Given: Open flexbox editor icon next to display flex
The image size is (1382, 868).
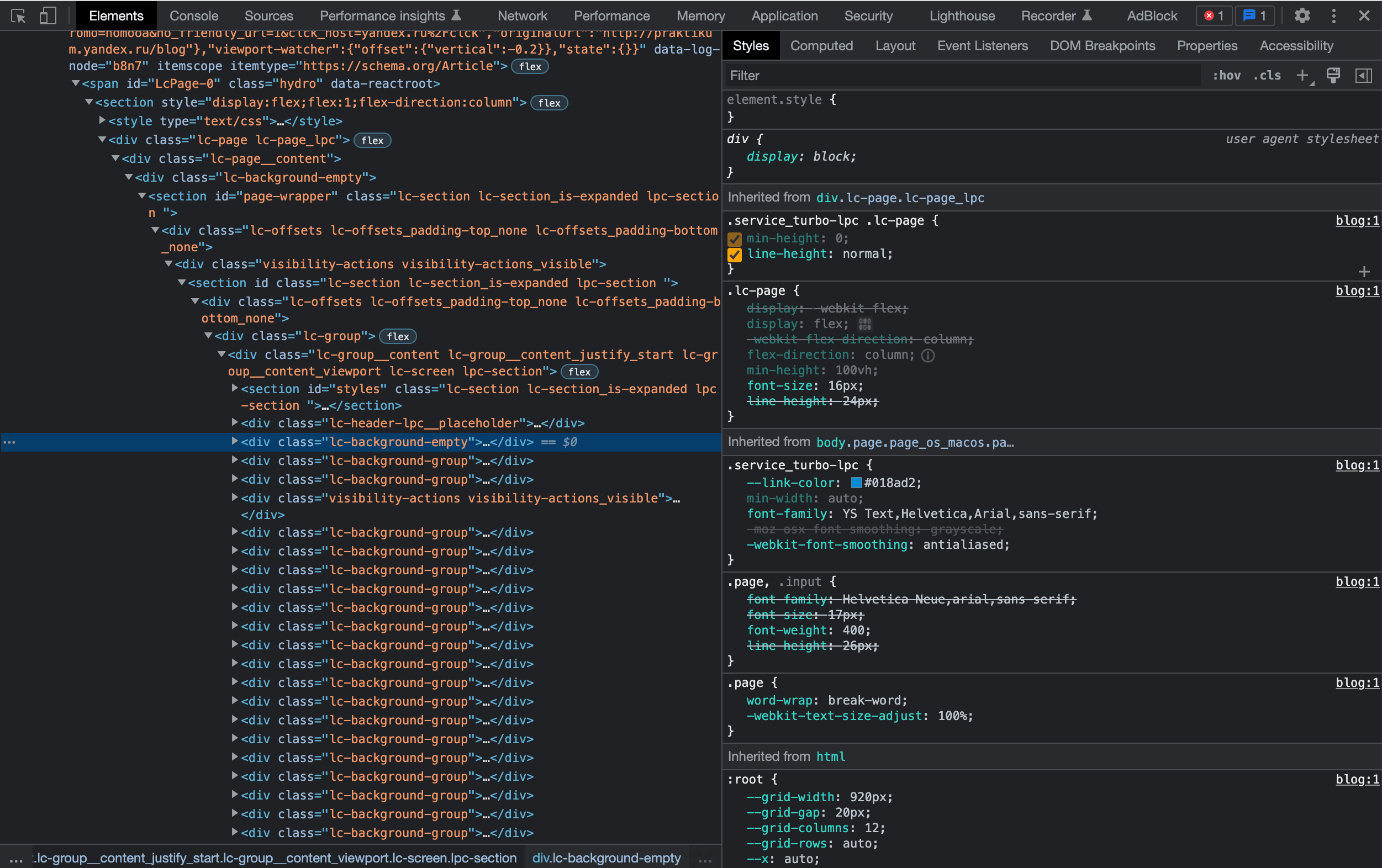Looking at the screenshot, I should pyautogui.click(x=865, y=324).
